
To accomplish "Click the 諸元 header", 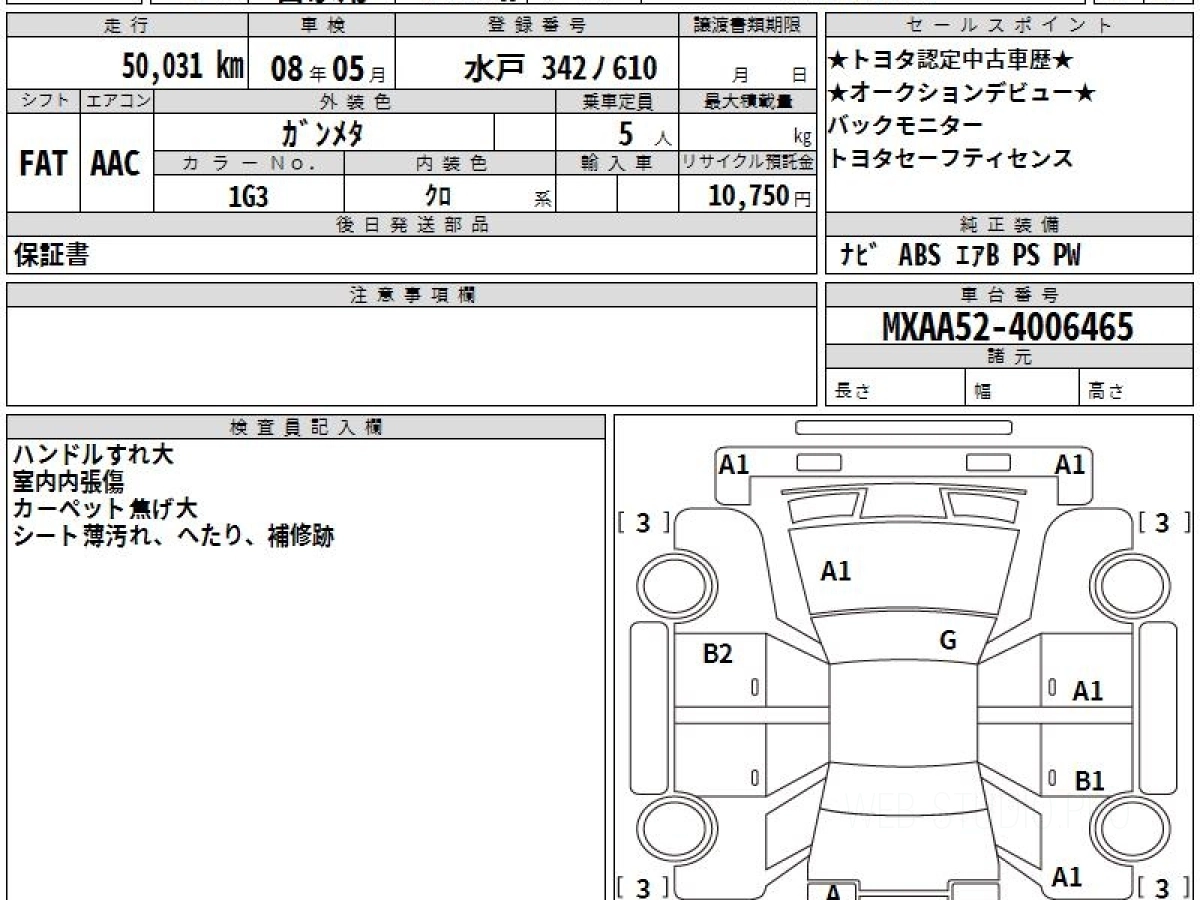I will coord(1010,357).
